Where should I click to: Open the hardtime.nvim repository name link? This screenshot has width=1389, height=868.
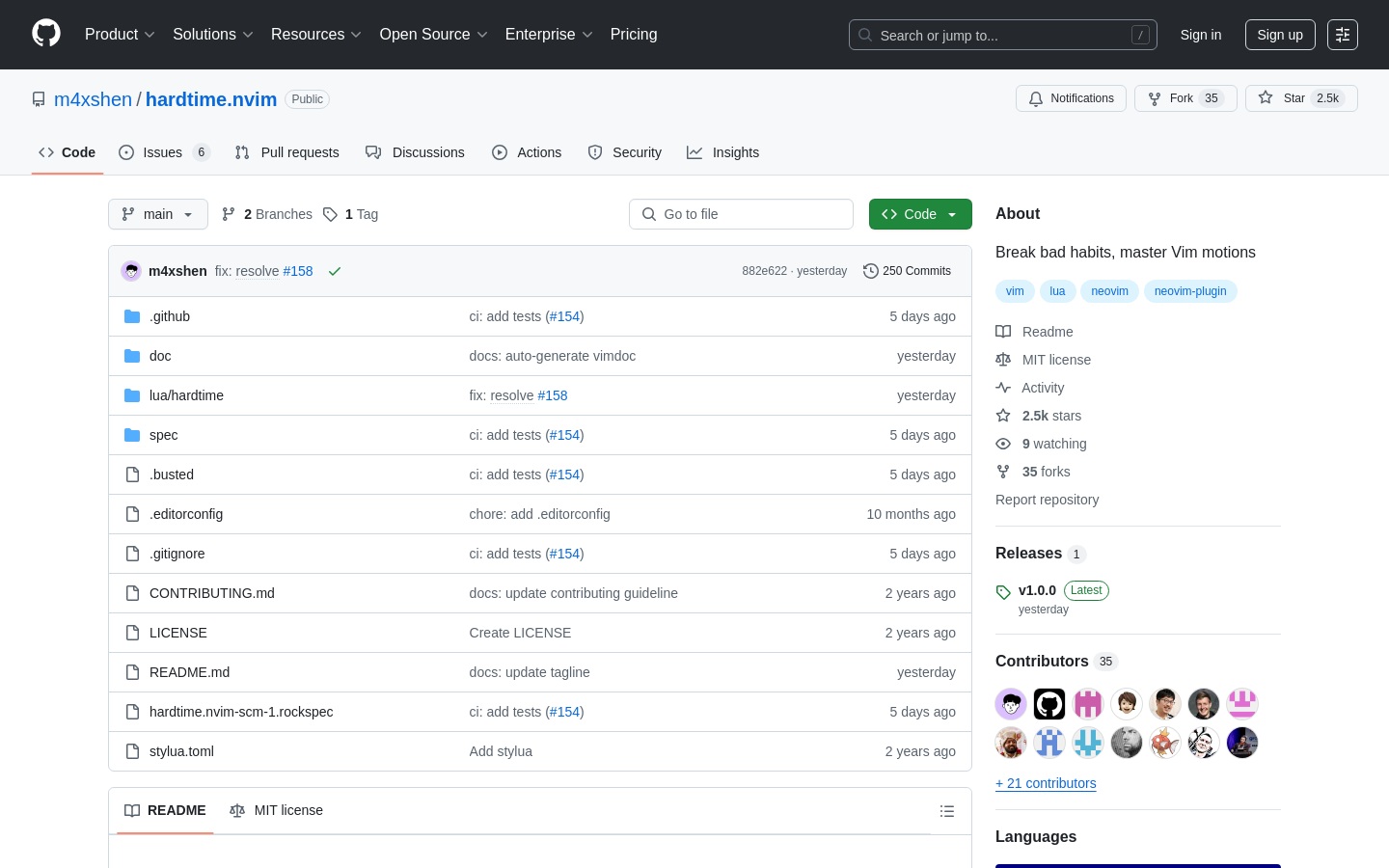tap(211, 99)
